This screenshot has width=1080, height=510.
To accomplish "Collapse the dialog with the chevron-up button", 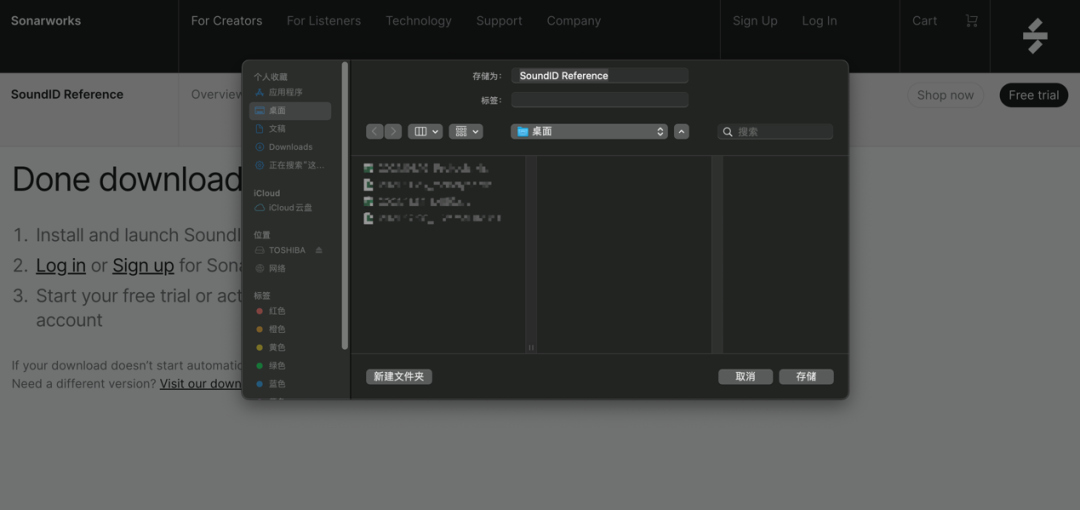I will coord(681,132).
